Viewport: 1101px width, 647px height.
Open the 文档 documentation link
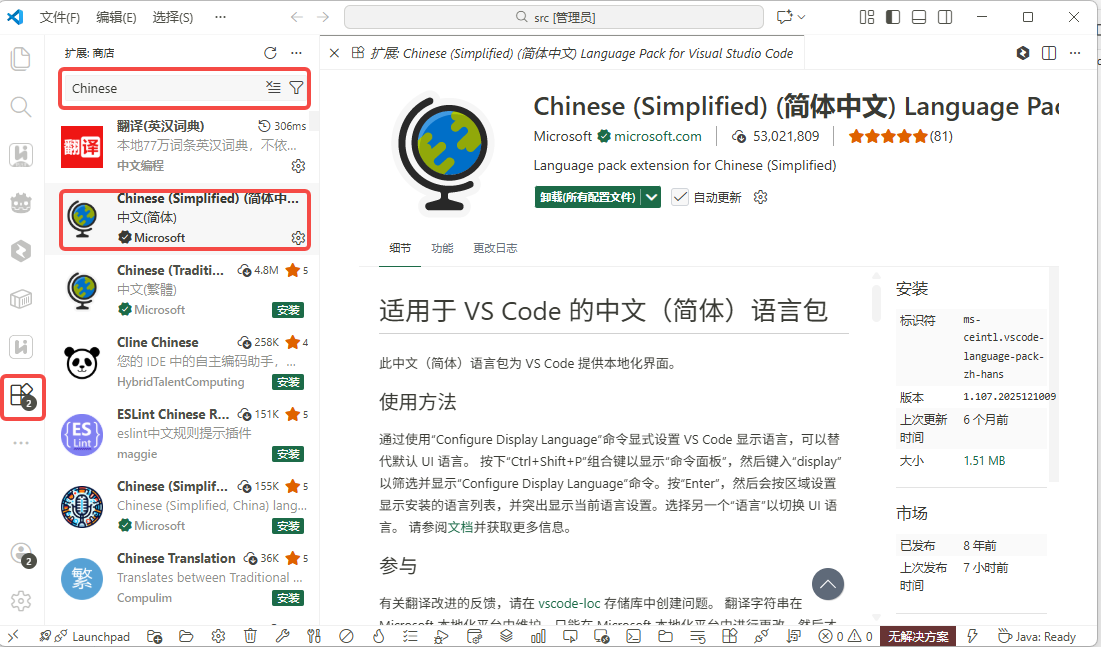point(460,528)
